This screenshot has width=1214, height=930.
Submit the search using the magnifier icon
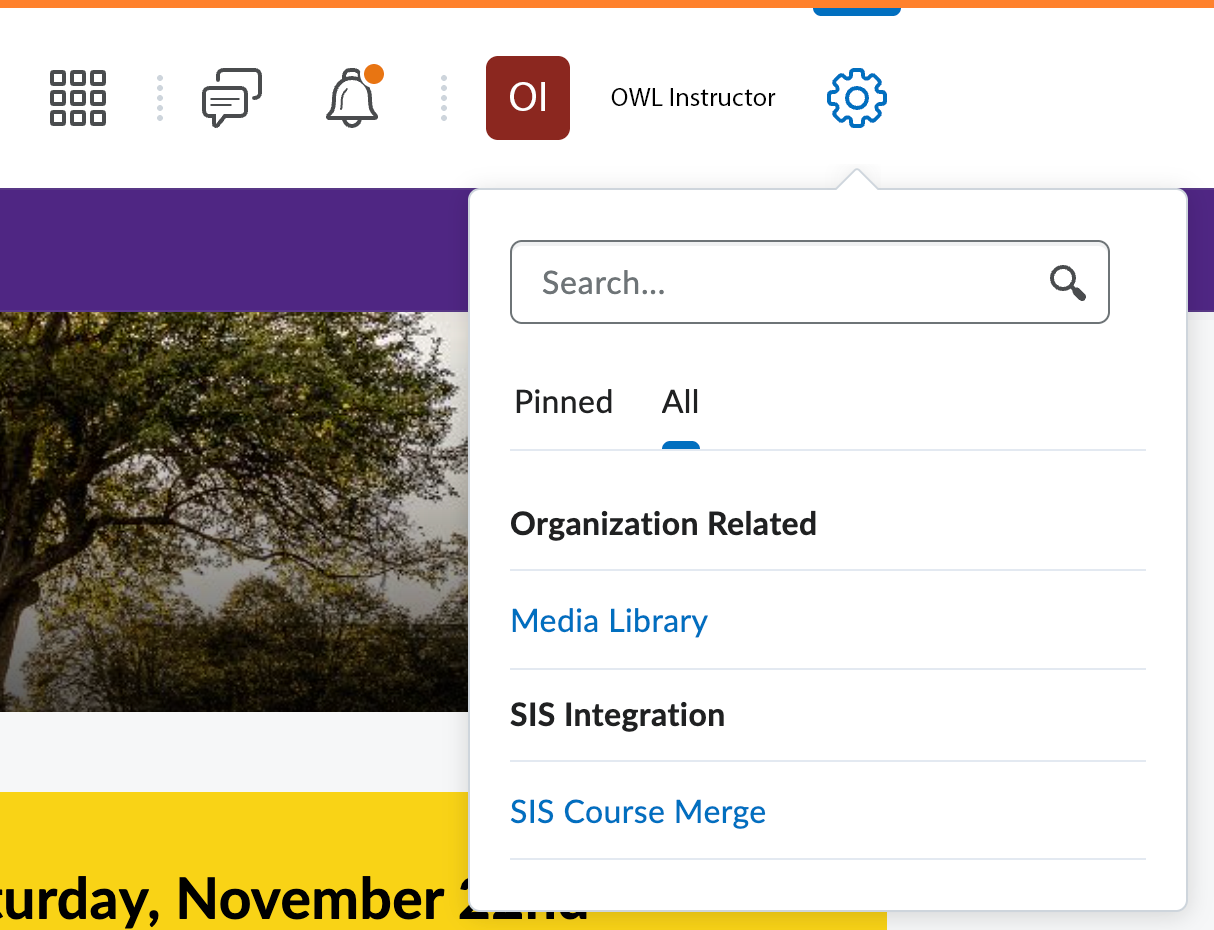click(1067, 283)
